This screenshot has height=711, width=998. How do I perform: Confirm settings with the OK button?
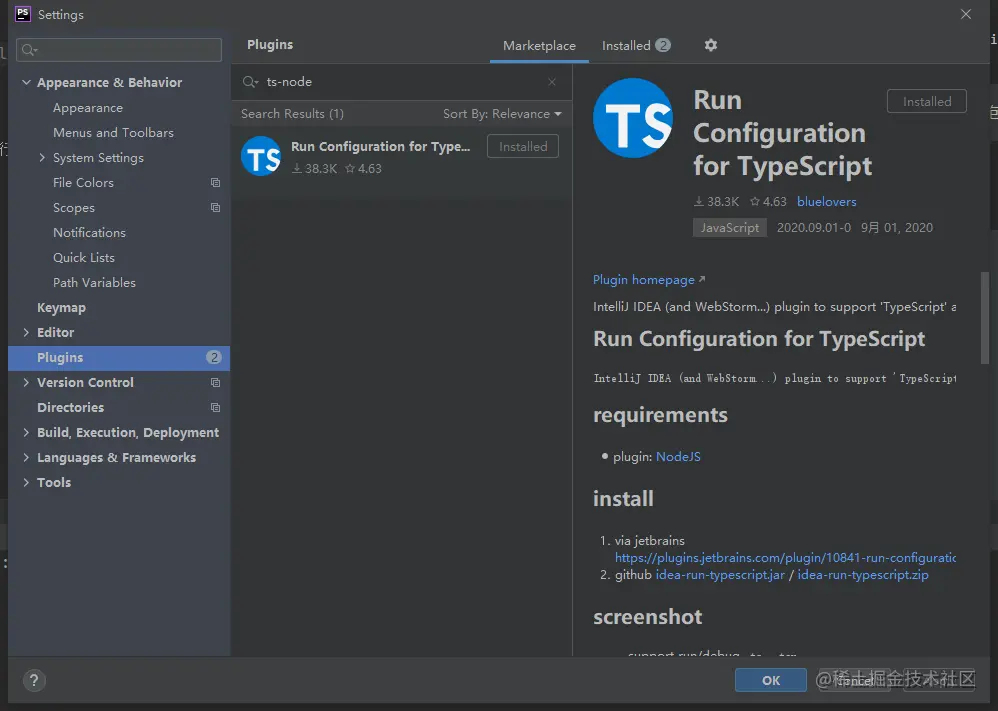point(771,680)
